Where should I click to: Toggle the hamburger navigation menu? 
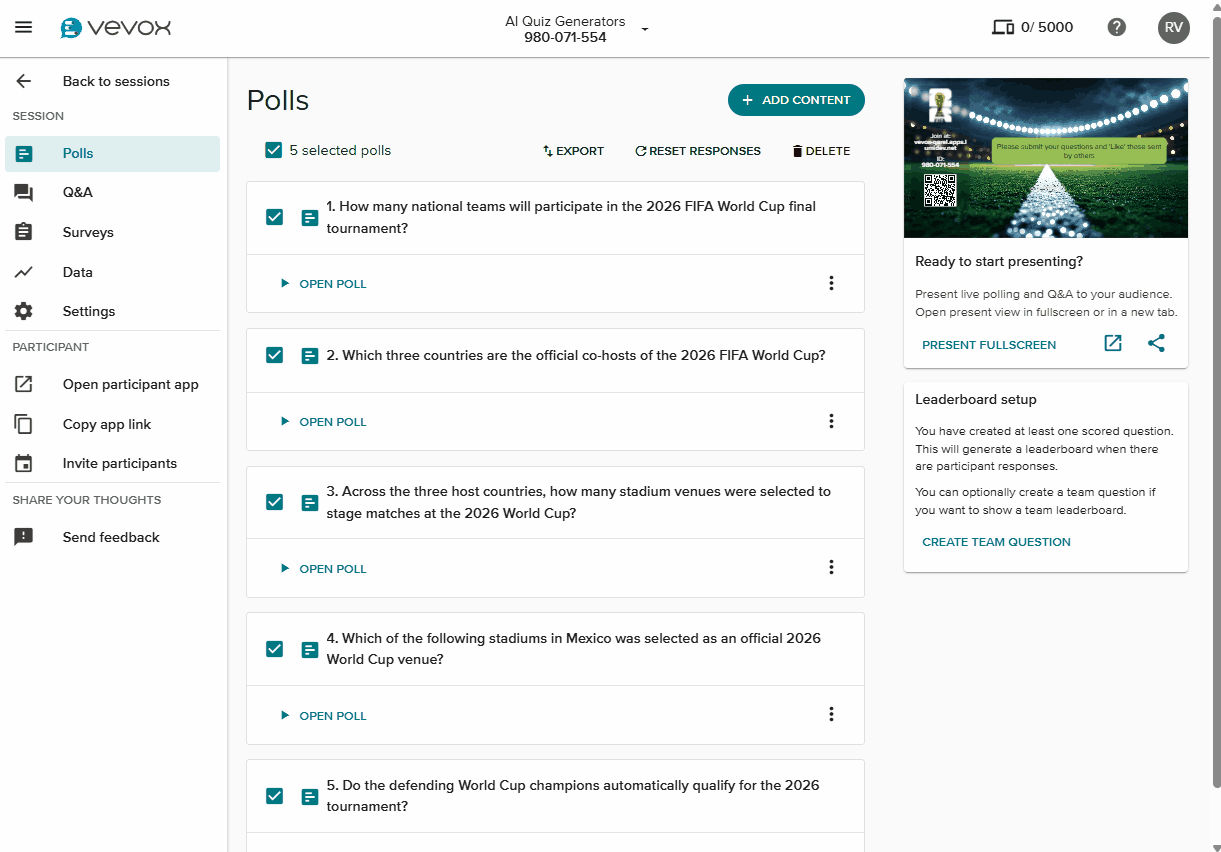(x=23, y=27)
